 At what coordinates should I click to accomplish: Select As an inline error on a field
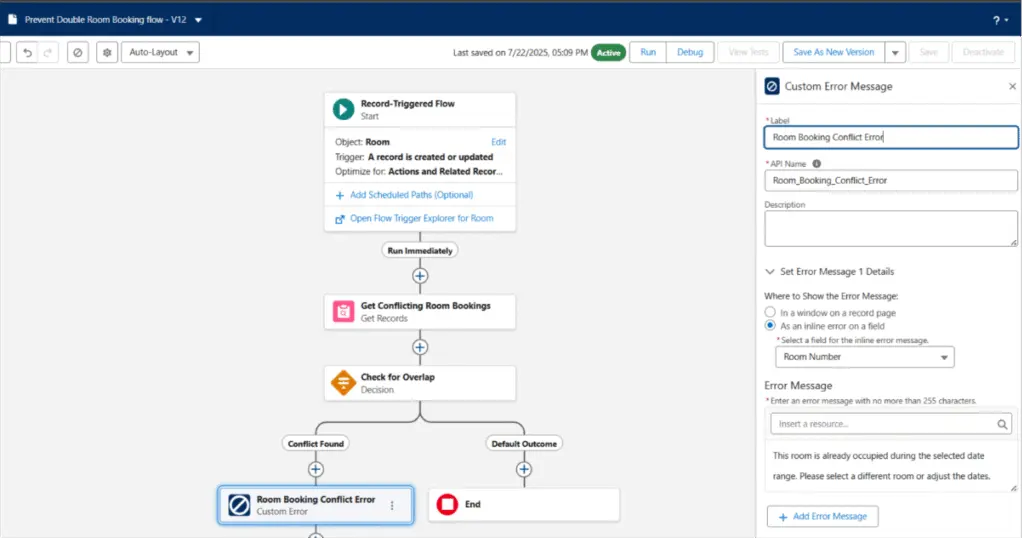[x=770, y=325]
